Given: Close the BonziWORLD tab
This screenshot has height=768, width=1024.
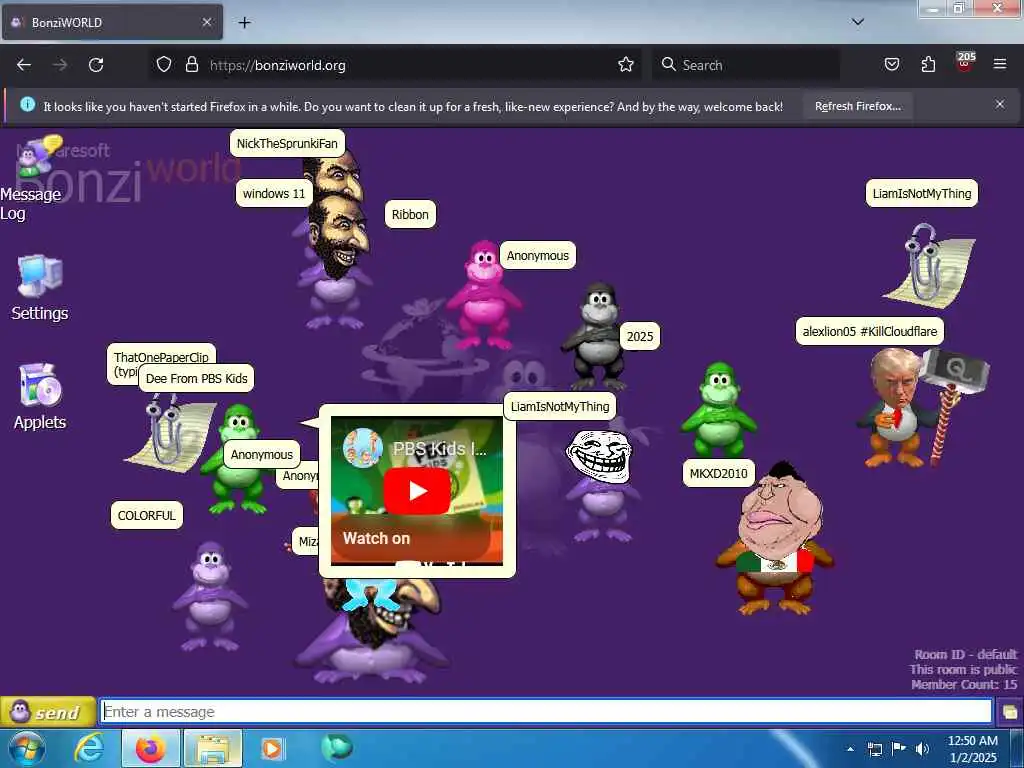Looking at the screenshot, I should pyautogui.click(x=206, y=22).
